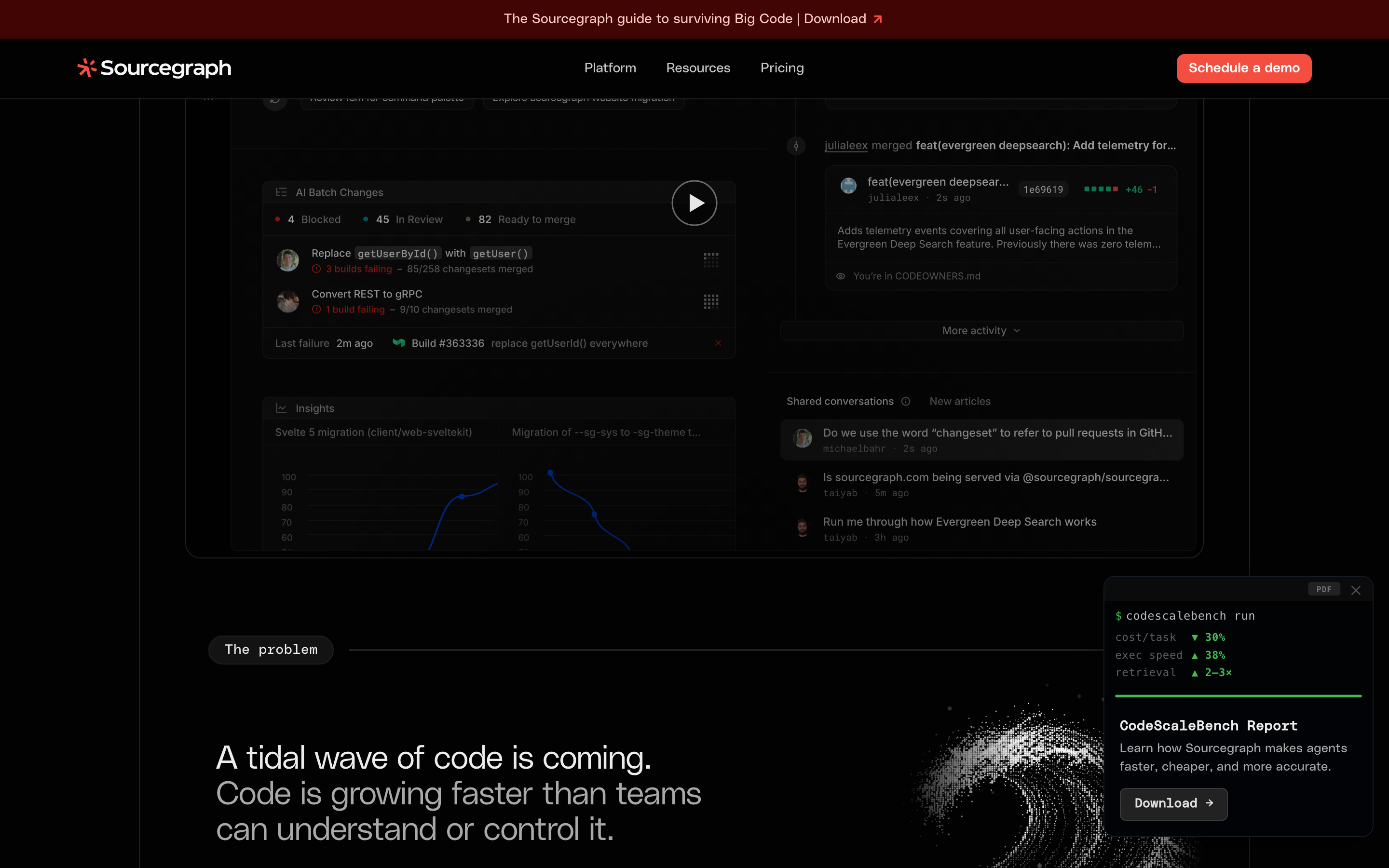Click the Big Code guide Download banner
The height and width of the screenshot is (868, 1389).
tap(694, 19)
